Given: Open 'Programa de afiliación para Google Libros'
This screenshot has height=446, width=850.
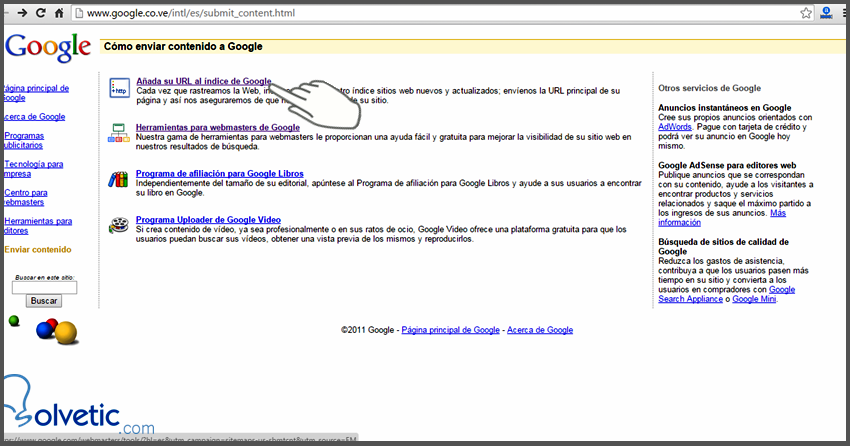Looking at the screenshot, I should click(x=220, y=173).
